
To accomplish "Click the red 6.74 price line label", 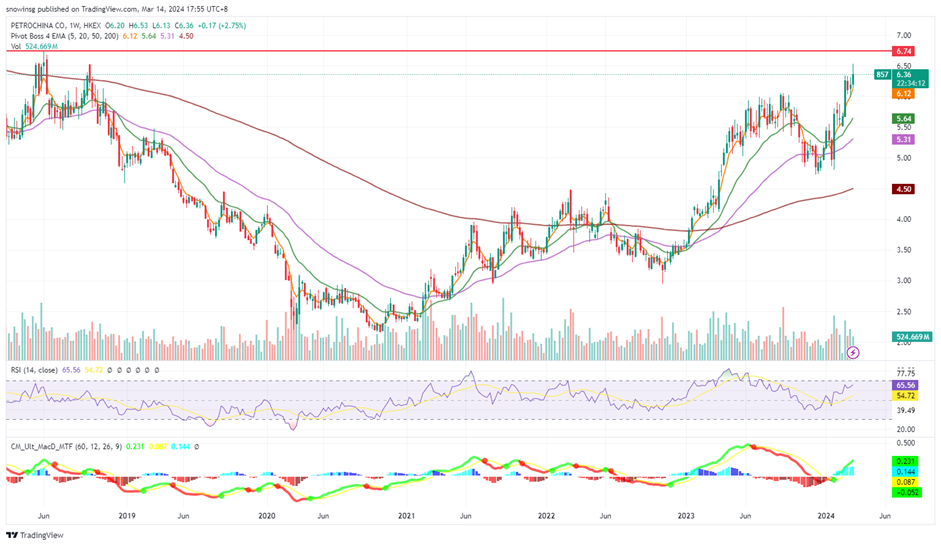I will [x=904, y=52].
